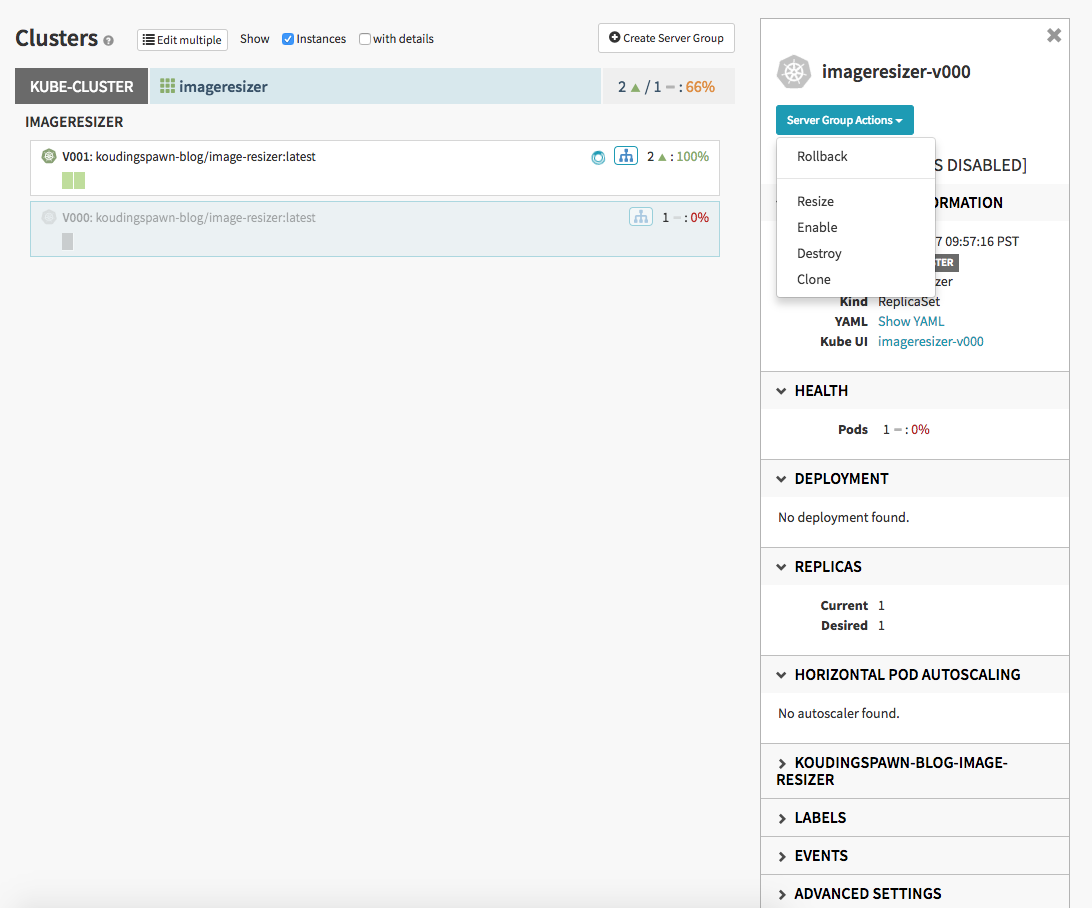Uncheck the Instances checkbox

(288, 39)
